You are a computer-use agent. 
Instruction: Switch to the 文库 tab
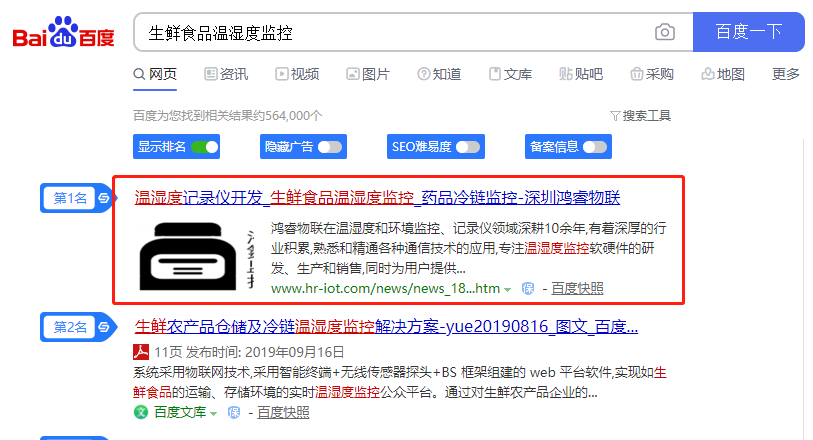(x=510, y=74)
